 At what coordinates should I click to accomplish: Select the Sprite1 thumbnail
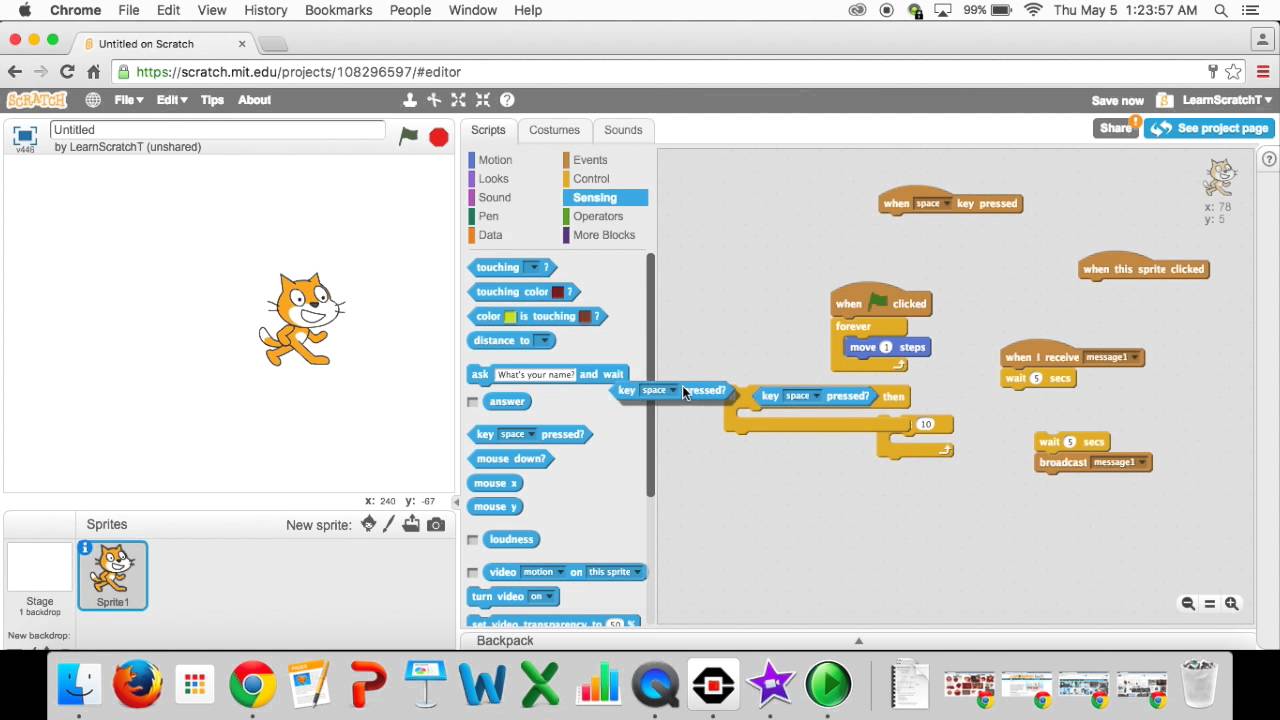pyautogui.click(x=113, y=575)
